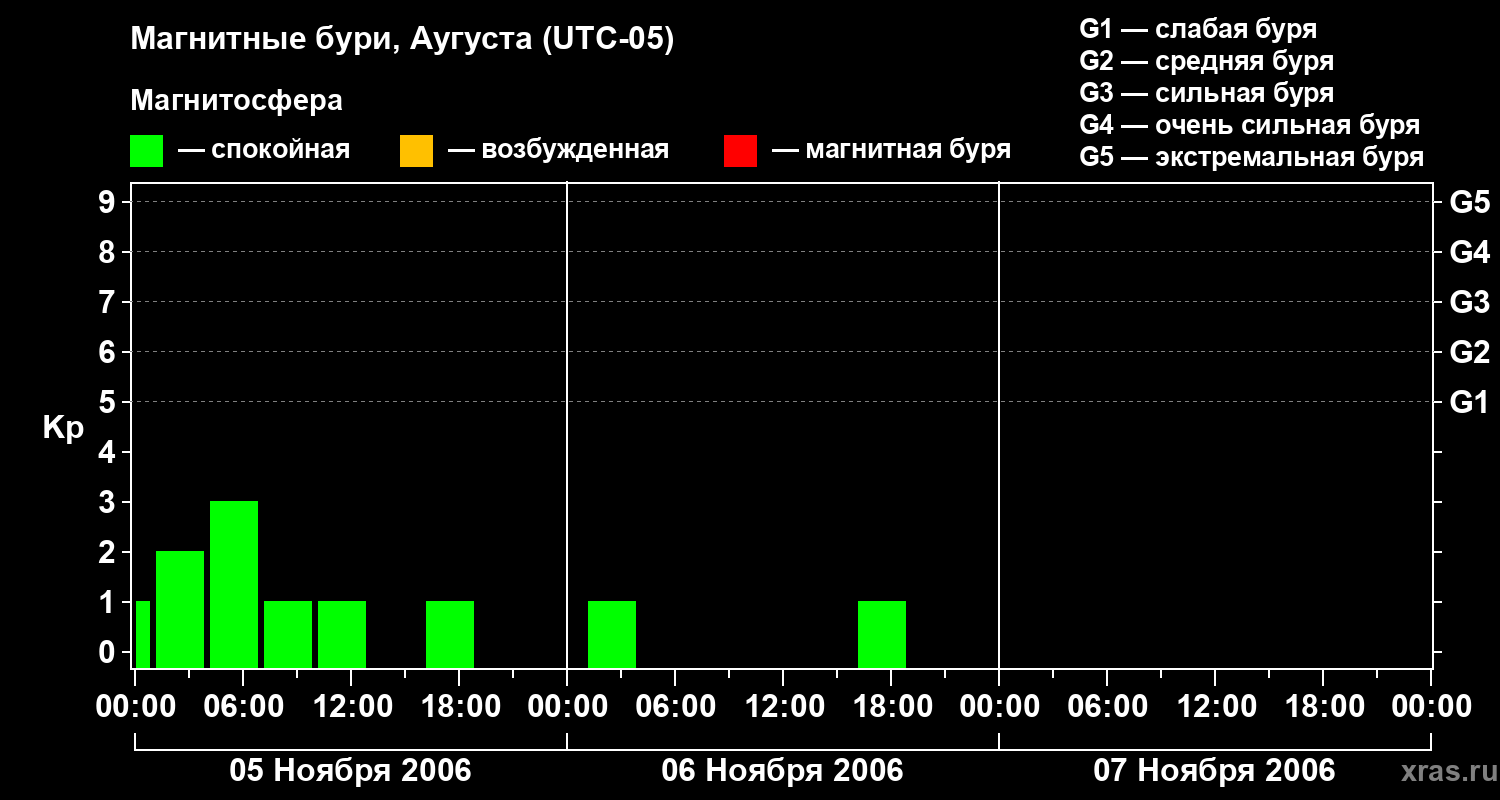Click the Магнитосфера legend heading
Viewport: 1500px width, 800px height.
[237, 101]
